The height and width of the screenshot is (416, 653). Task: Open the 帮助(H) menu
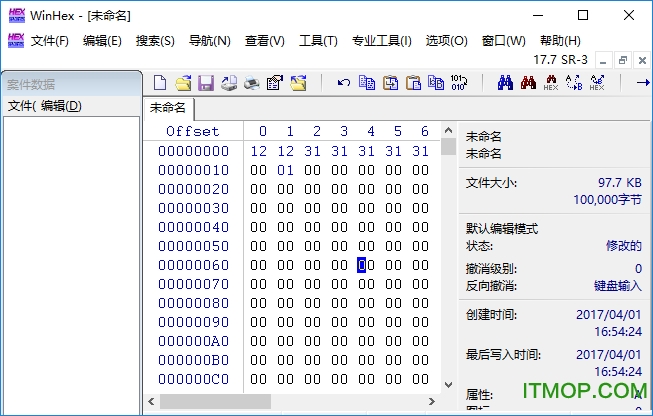(x=560, y=41)
